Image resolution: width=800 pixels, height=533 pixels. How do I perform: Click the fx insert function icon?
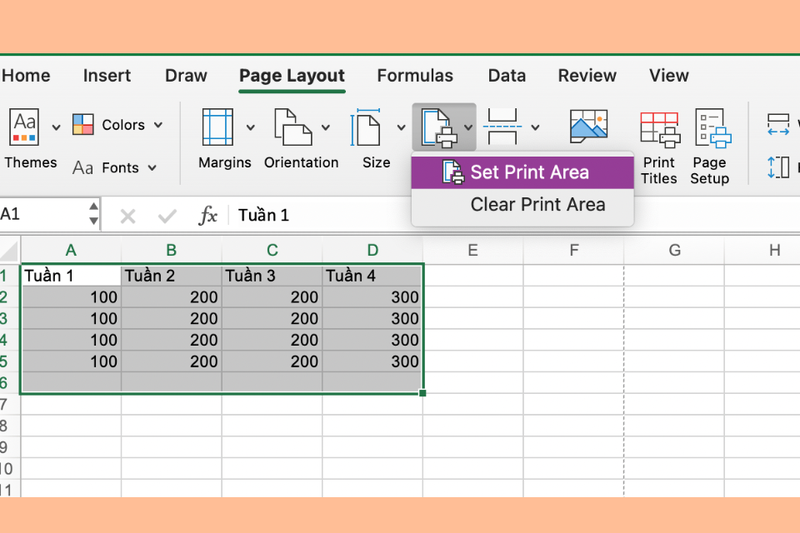pyautogui.click(x=208, y=215)
